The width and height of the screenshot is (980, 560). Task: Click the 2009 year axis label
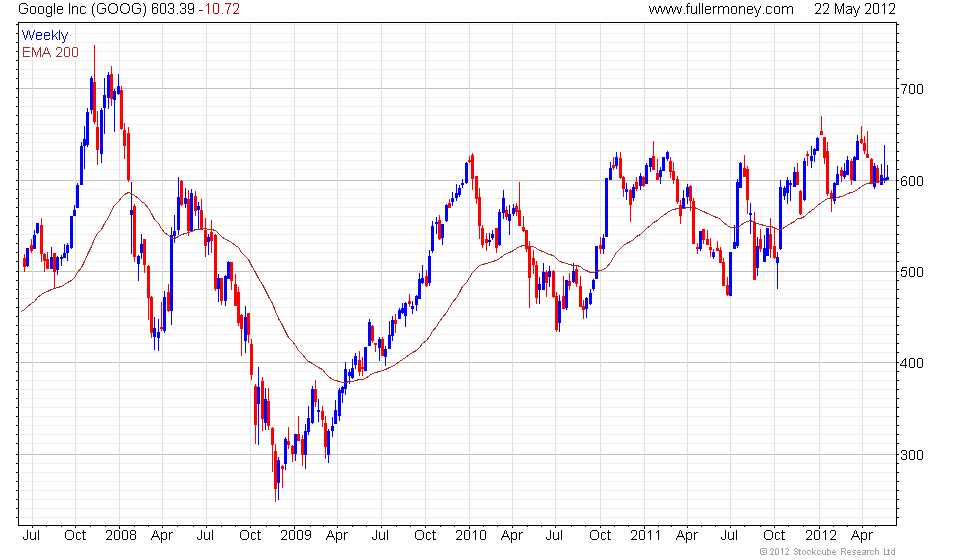(296, 536)
